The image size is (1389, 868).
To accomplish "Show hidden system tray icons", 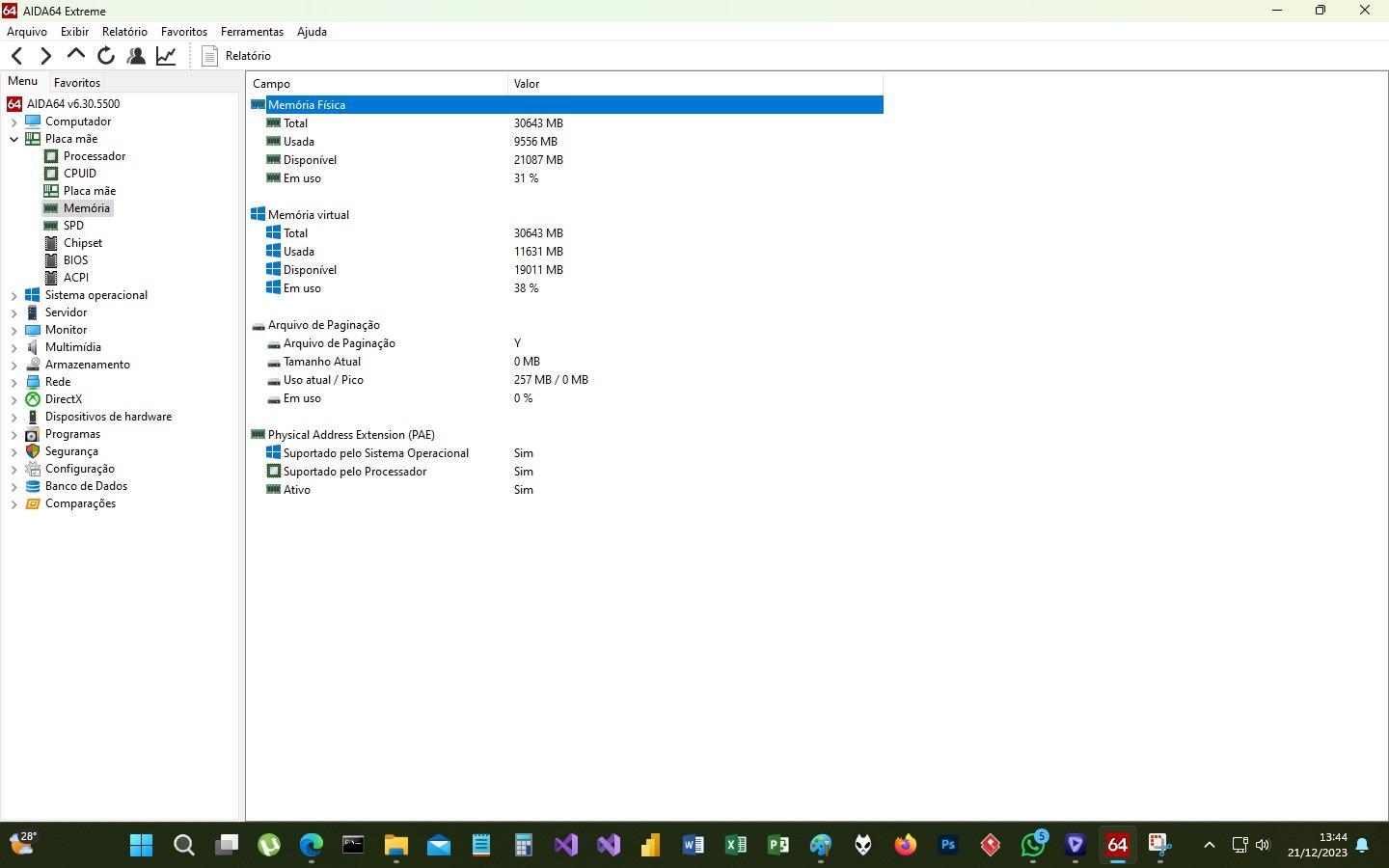I will pos(1209,846).
